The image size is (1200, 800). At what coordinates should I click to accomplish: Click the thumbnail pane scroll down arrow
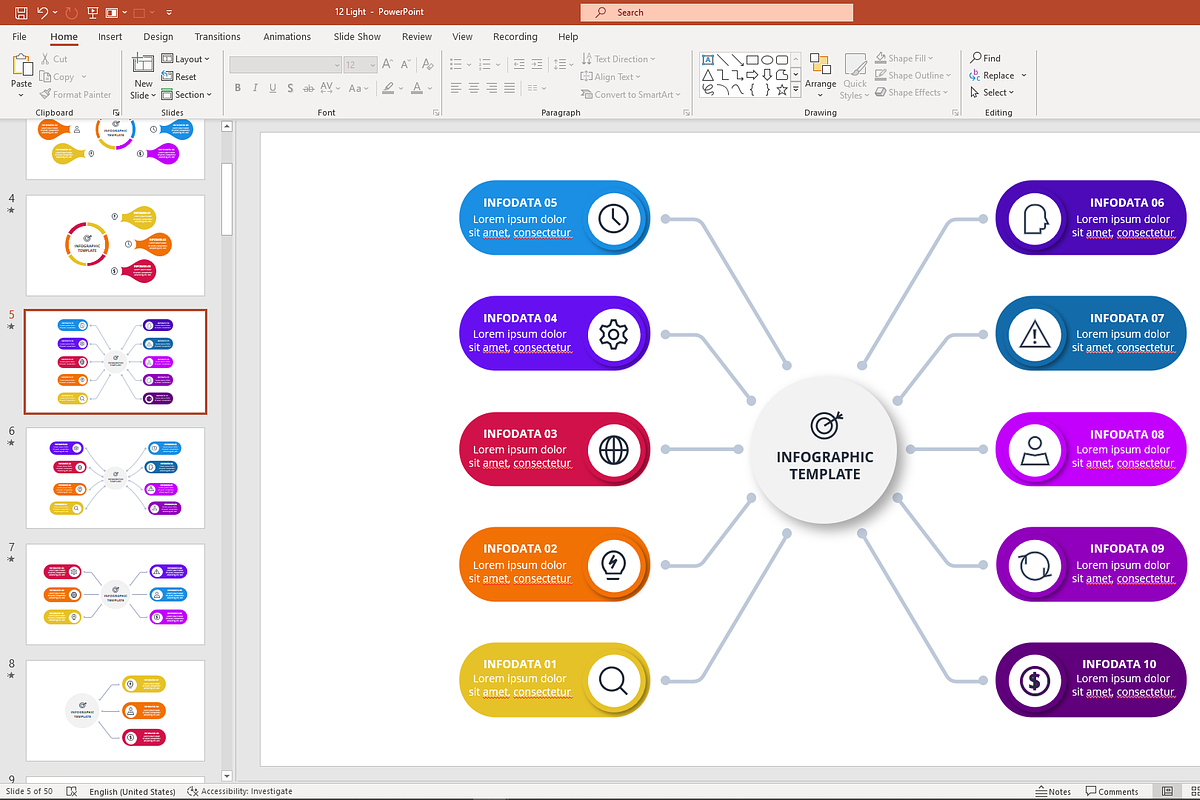click(227, 776)
